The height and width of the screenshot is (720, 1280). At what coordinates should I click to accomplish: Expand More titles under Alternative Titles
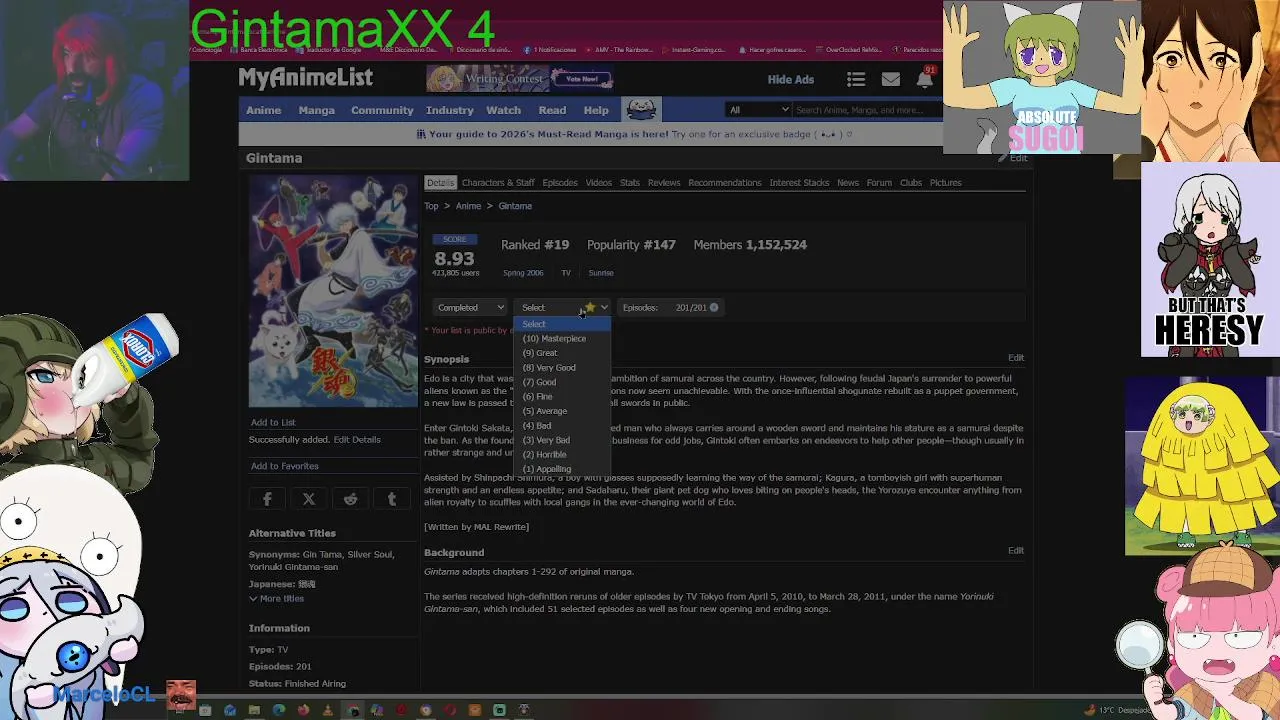tap(276, 598)
